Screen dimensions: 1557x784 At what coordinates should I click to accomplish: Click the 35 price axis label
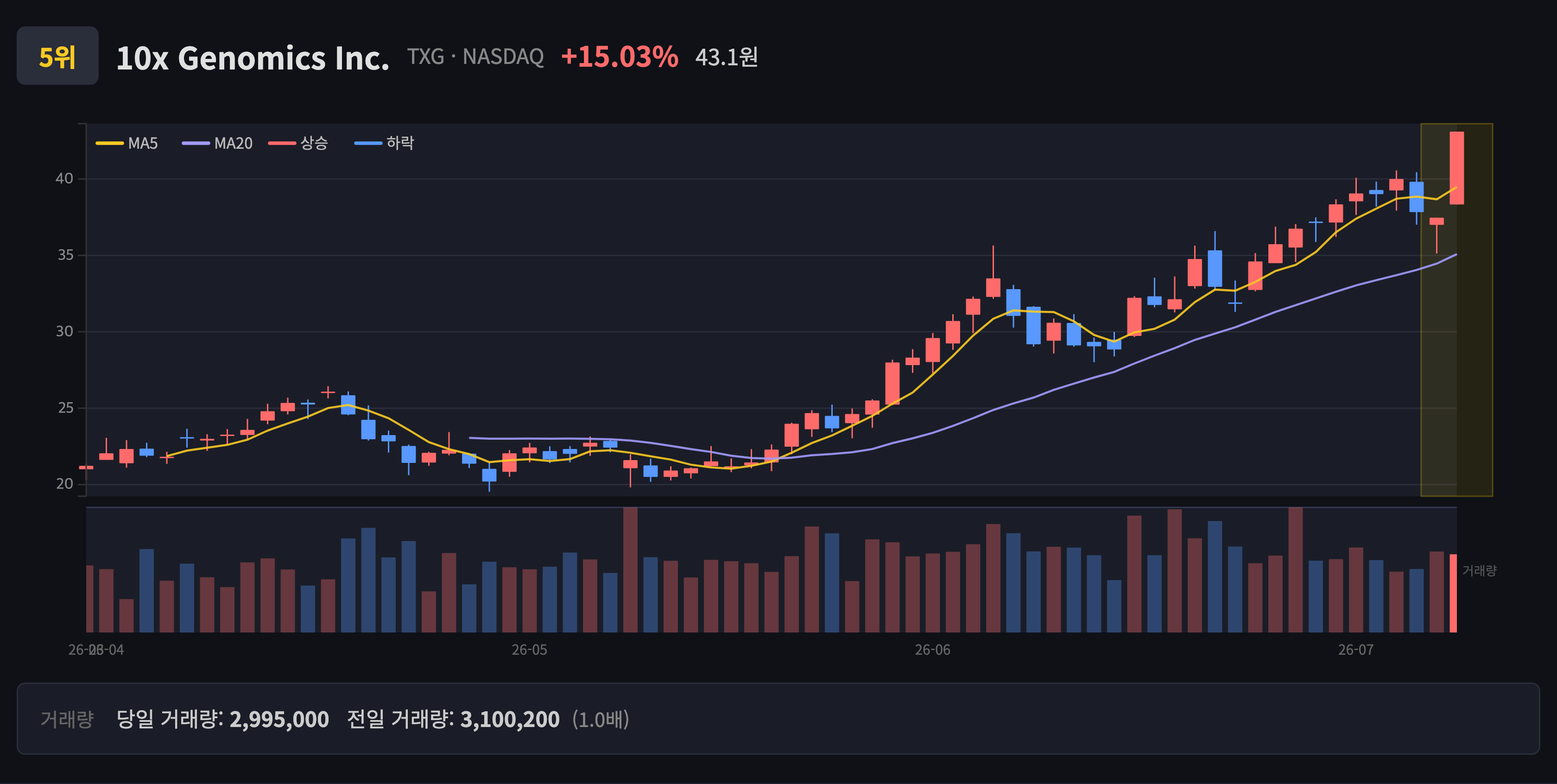tap(65, 255)
